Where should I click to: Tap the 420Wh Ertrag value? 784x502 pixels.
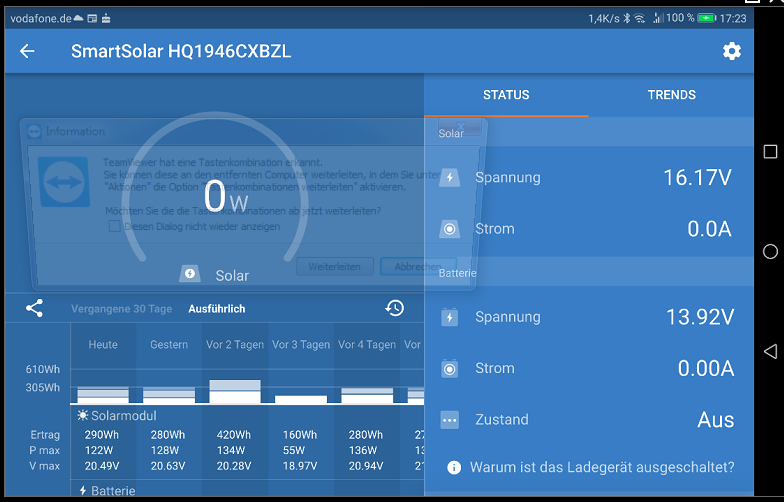point(234,435)
